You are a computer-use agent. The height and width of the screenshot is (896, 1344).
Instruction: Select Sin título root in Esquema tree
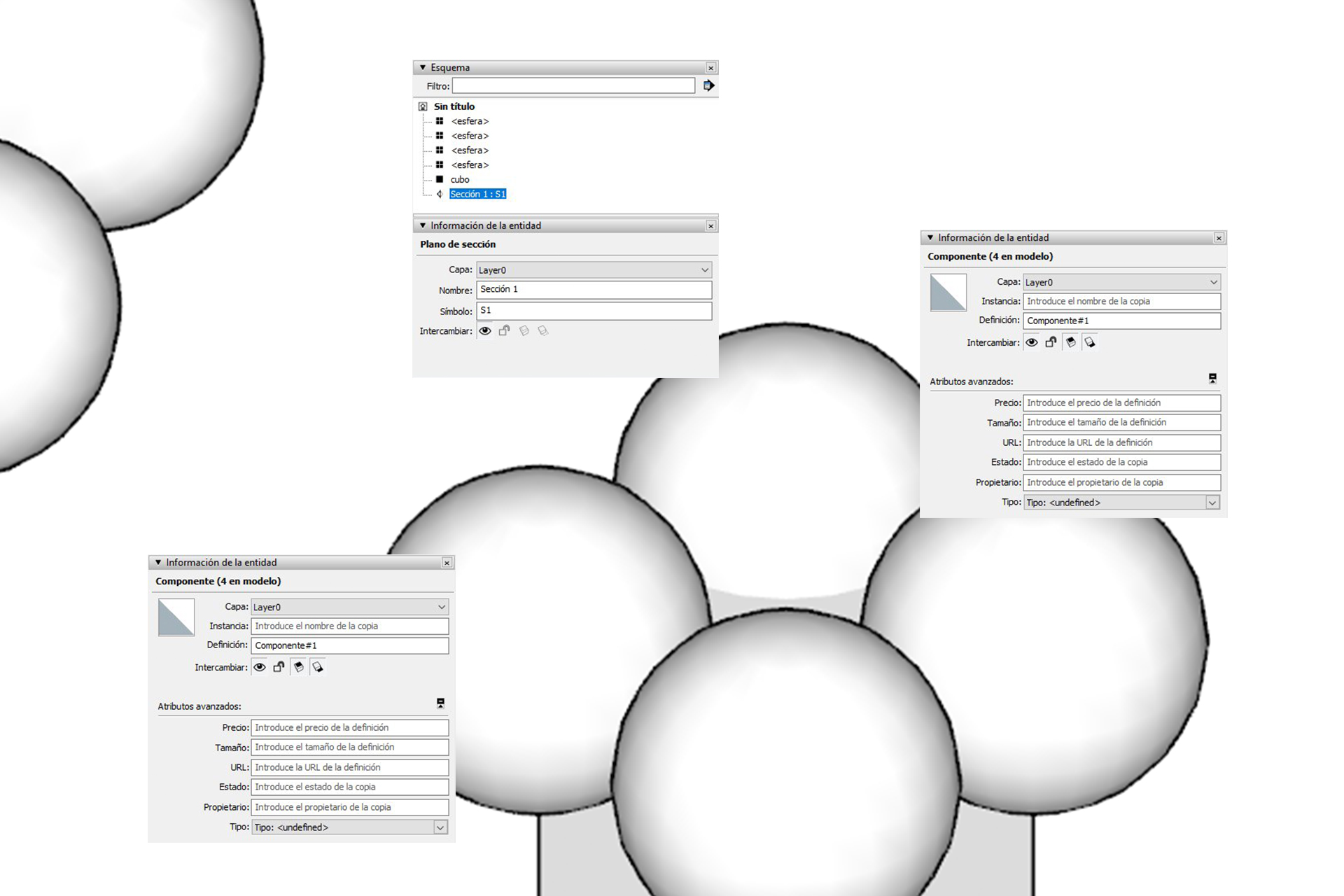click(454, 106)
